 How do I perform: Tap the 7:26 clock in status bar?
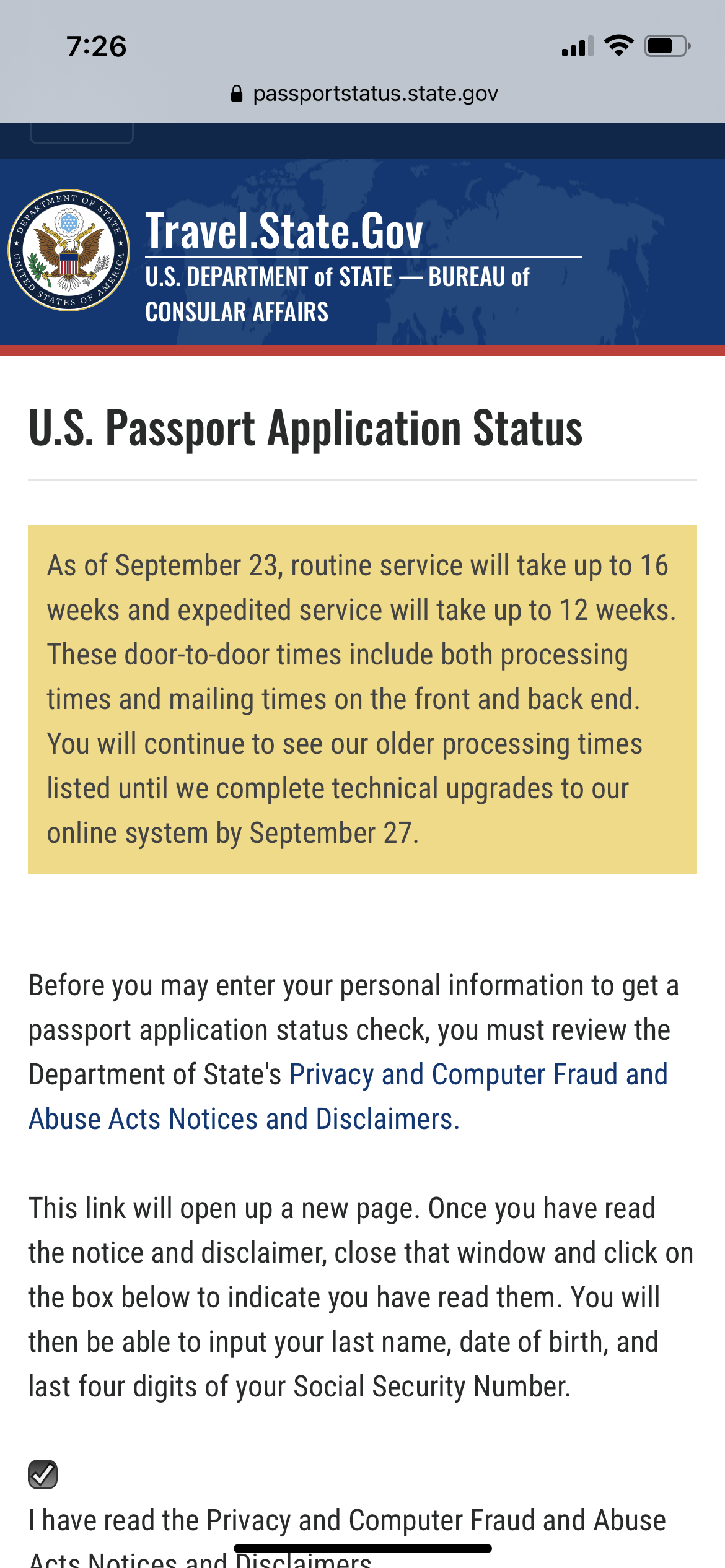tap(97, 47)
